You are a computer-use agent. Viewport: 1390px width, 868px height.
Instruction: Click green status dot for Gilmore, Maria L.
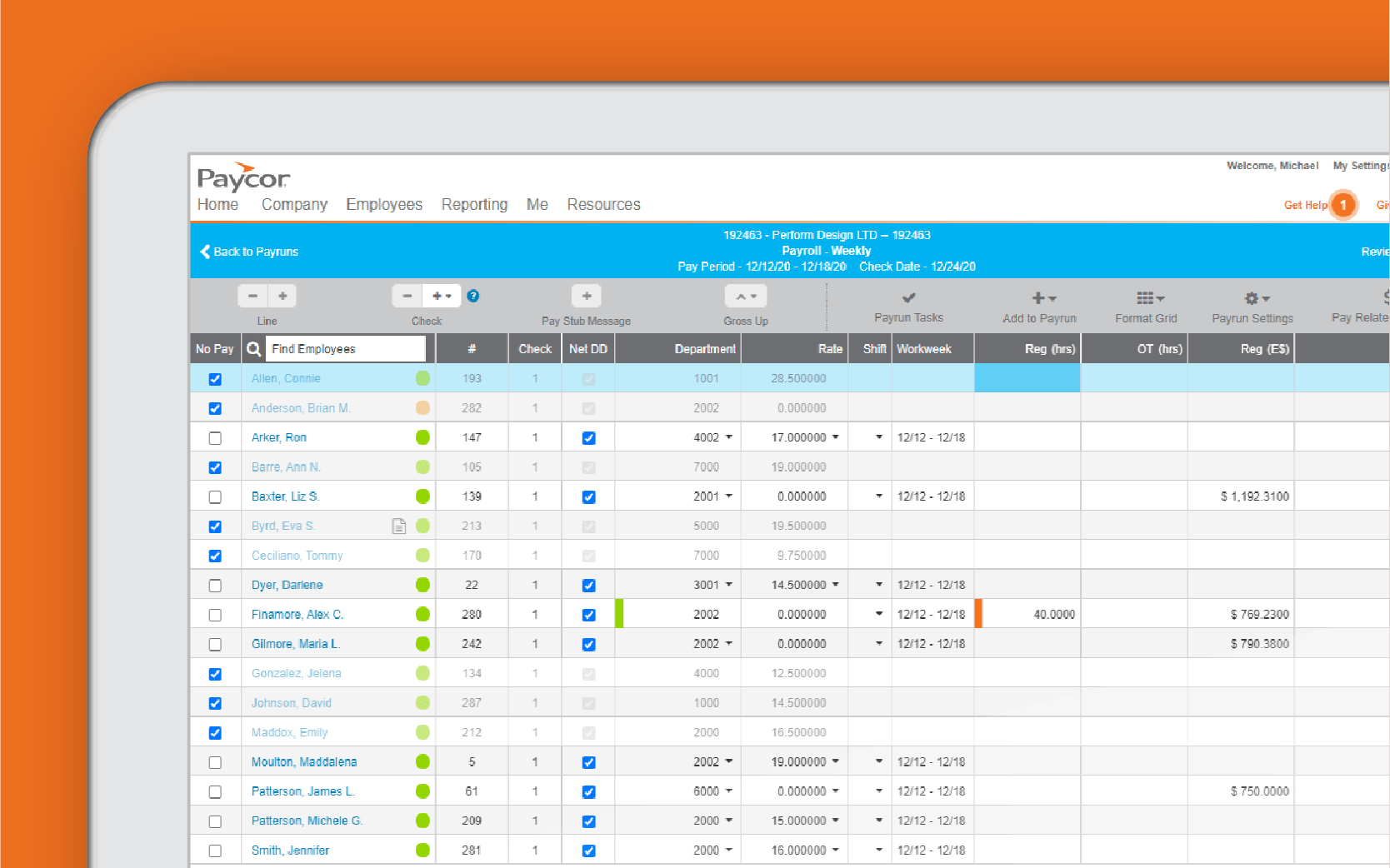[x=422, y=644]
